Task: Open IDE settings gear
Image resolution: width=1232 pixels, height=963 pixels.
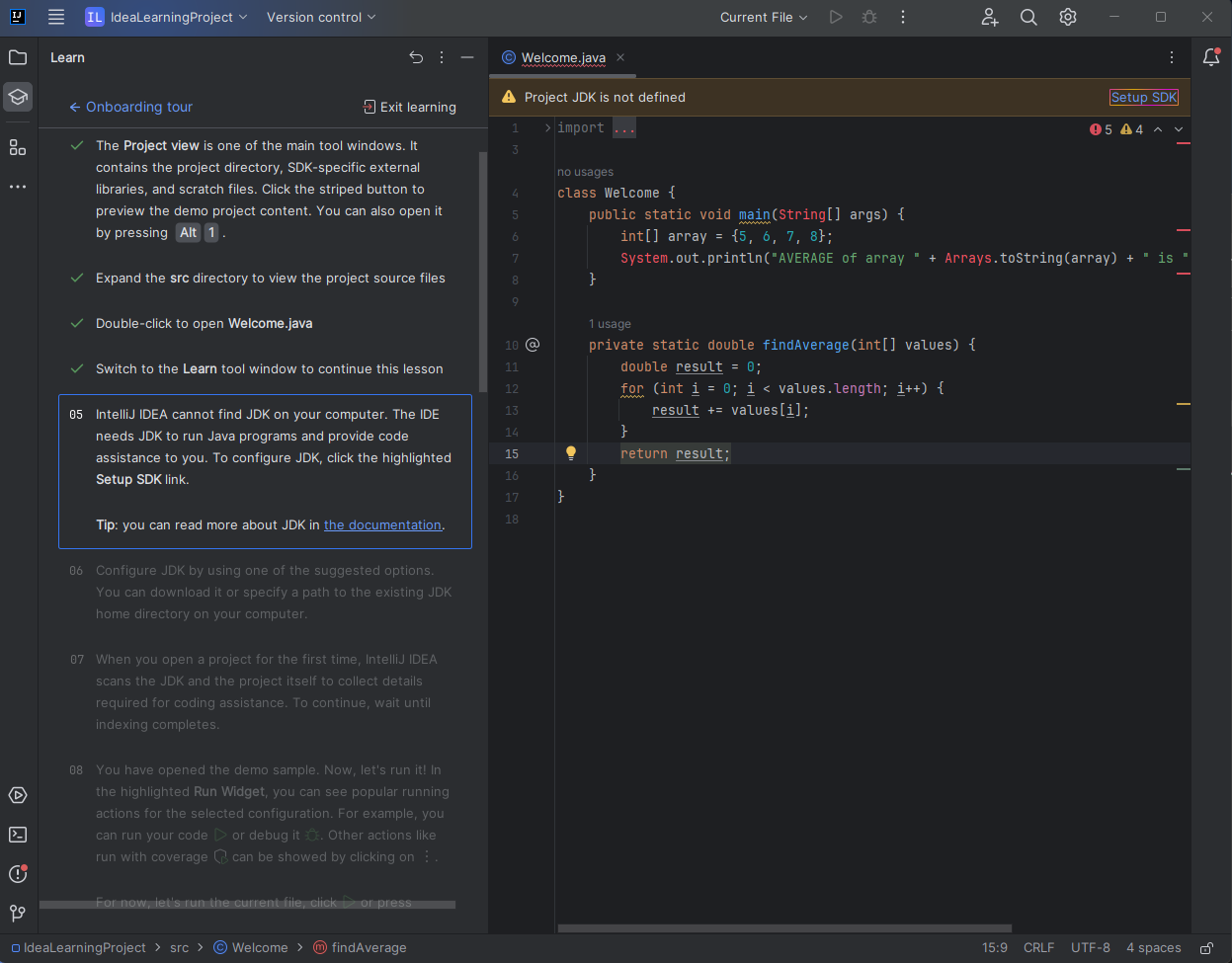Action: pyautogui.click(x=1068, y=17)
